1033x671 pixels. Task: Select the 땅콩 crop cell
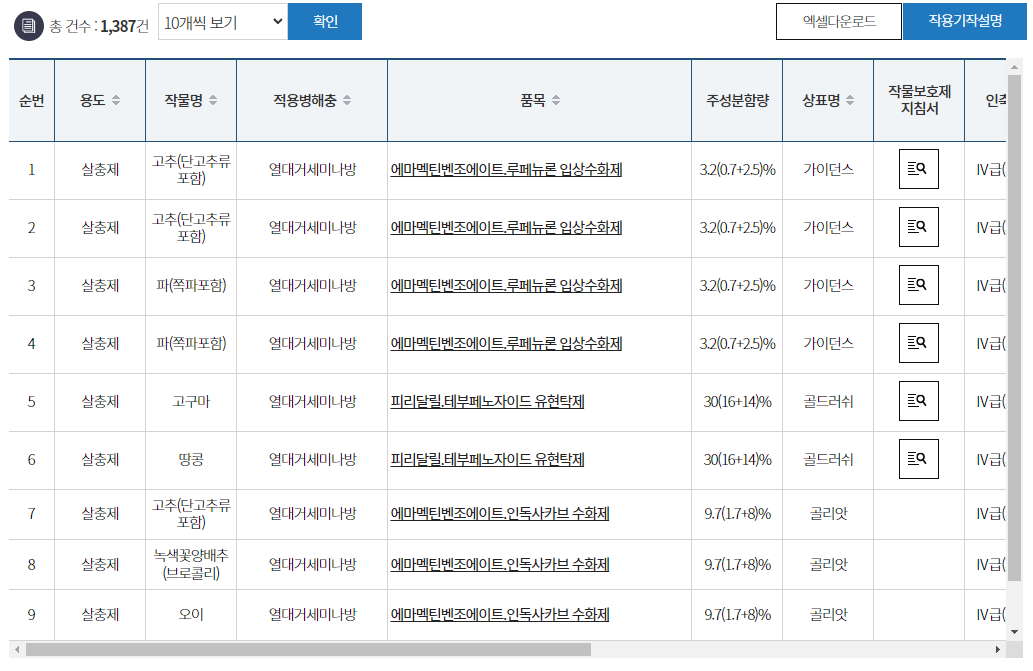point(191,460)
